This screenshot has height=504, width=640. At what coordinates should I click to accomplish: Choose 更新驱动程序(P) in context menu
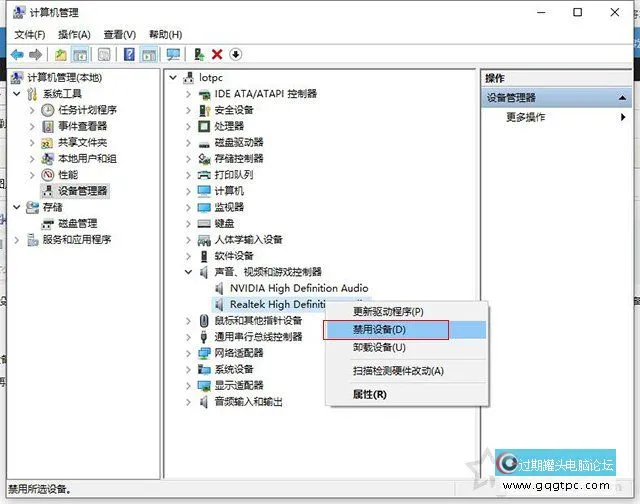pyautogui.click(x=407, y=312)
